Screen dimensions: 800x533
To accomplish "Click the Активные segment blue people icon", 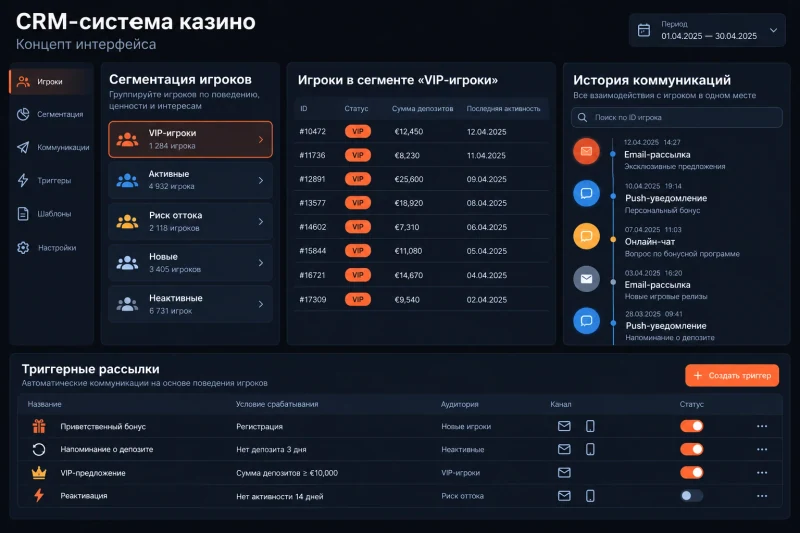I will [127, 180].
